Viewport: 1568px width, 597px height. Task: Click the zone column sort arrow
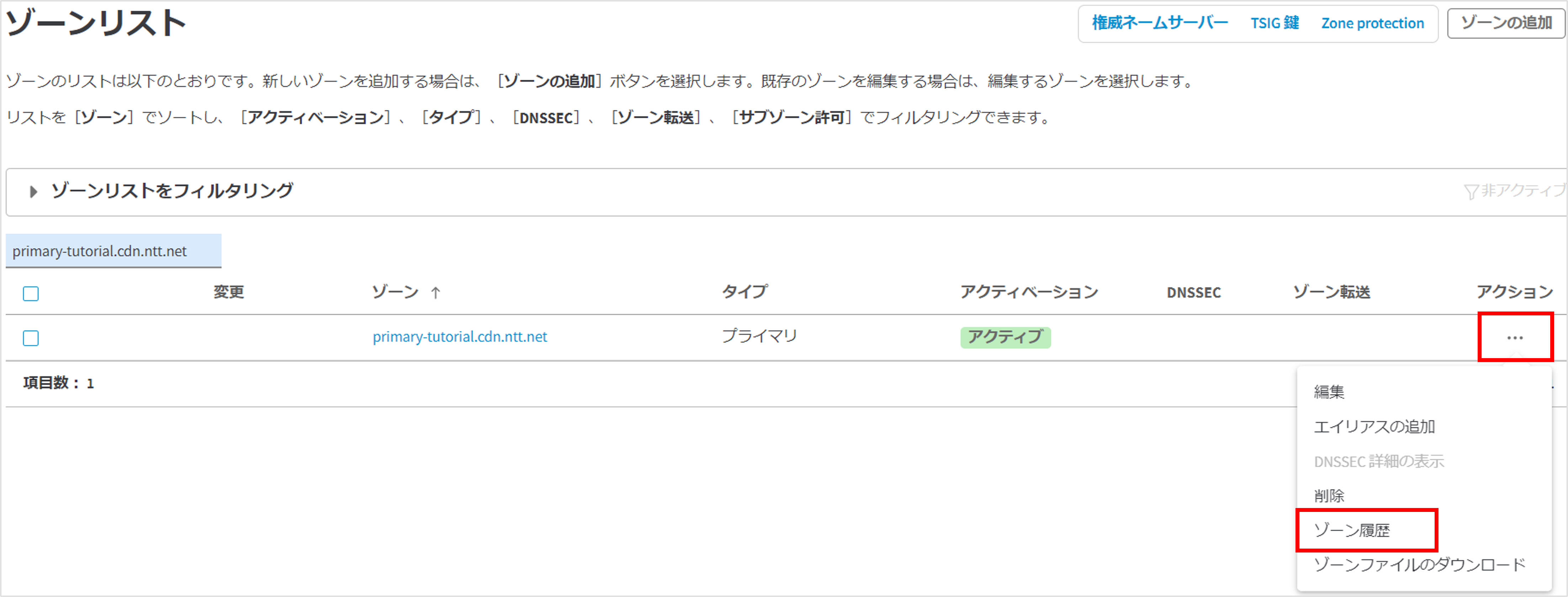(435, 293)
